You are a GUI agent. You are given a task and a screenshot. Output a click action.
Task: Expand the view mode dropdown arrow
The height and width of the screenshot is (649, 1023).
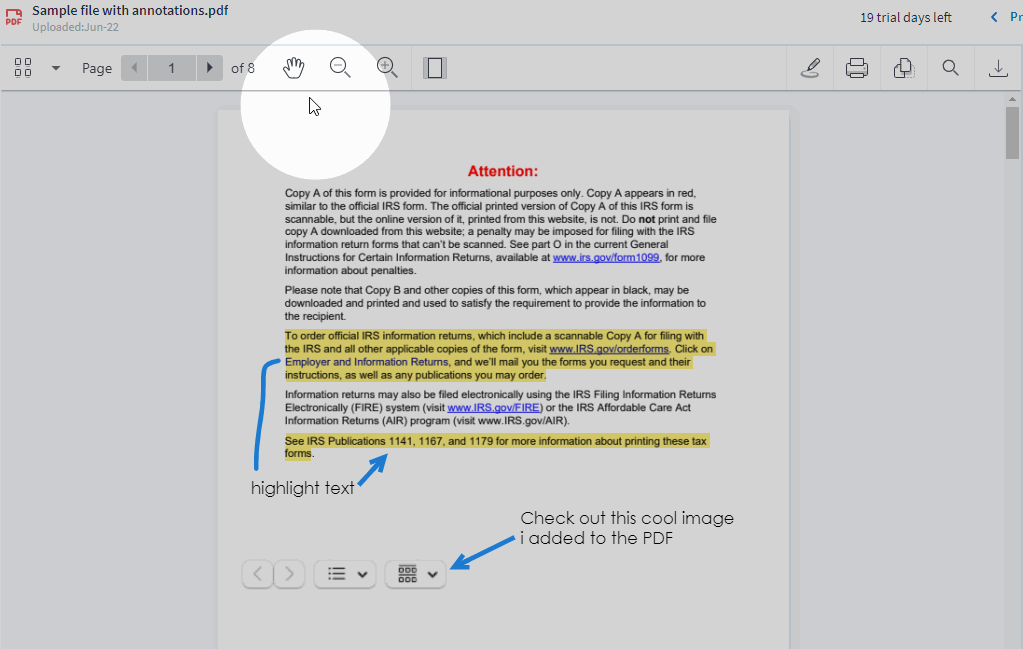(56, 68)
